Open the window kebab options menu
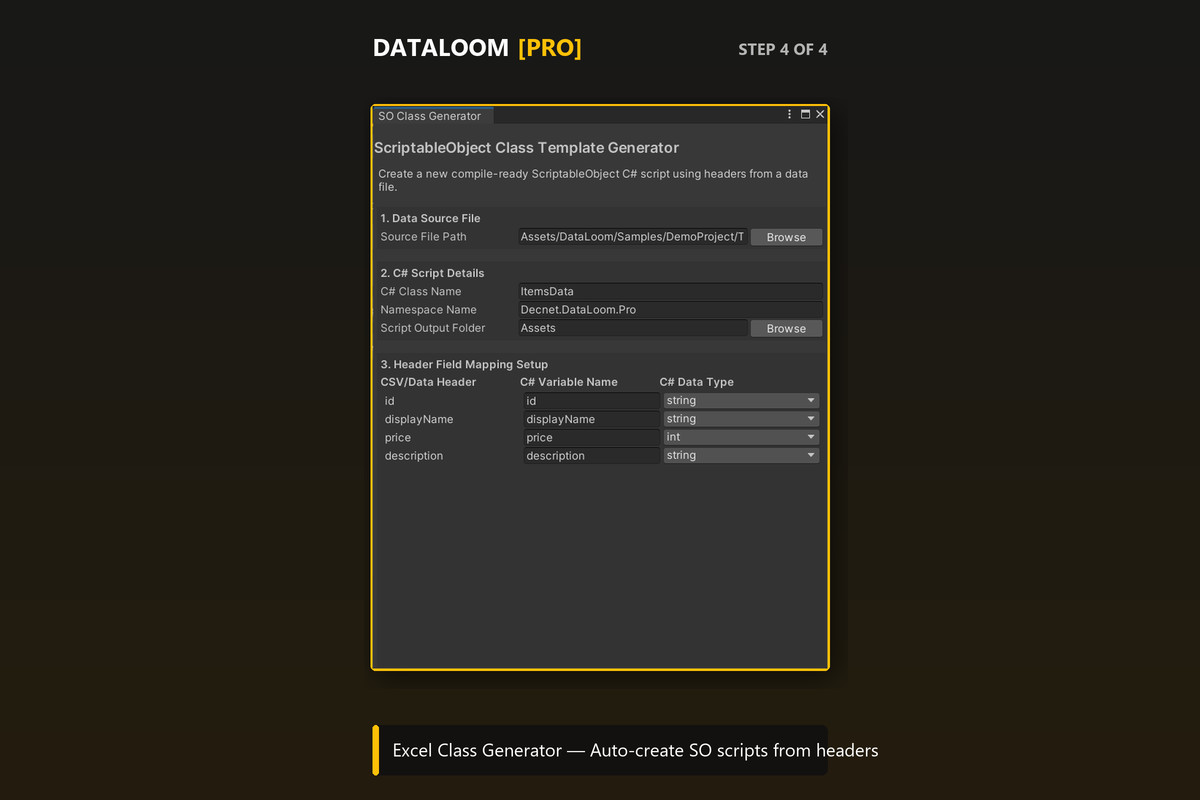Image resolution: width=1200 pixels, height=800 pixels. pos(790,115)
